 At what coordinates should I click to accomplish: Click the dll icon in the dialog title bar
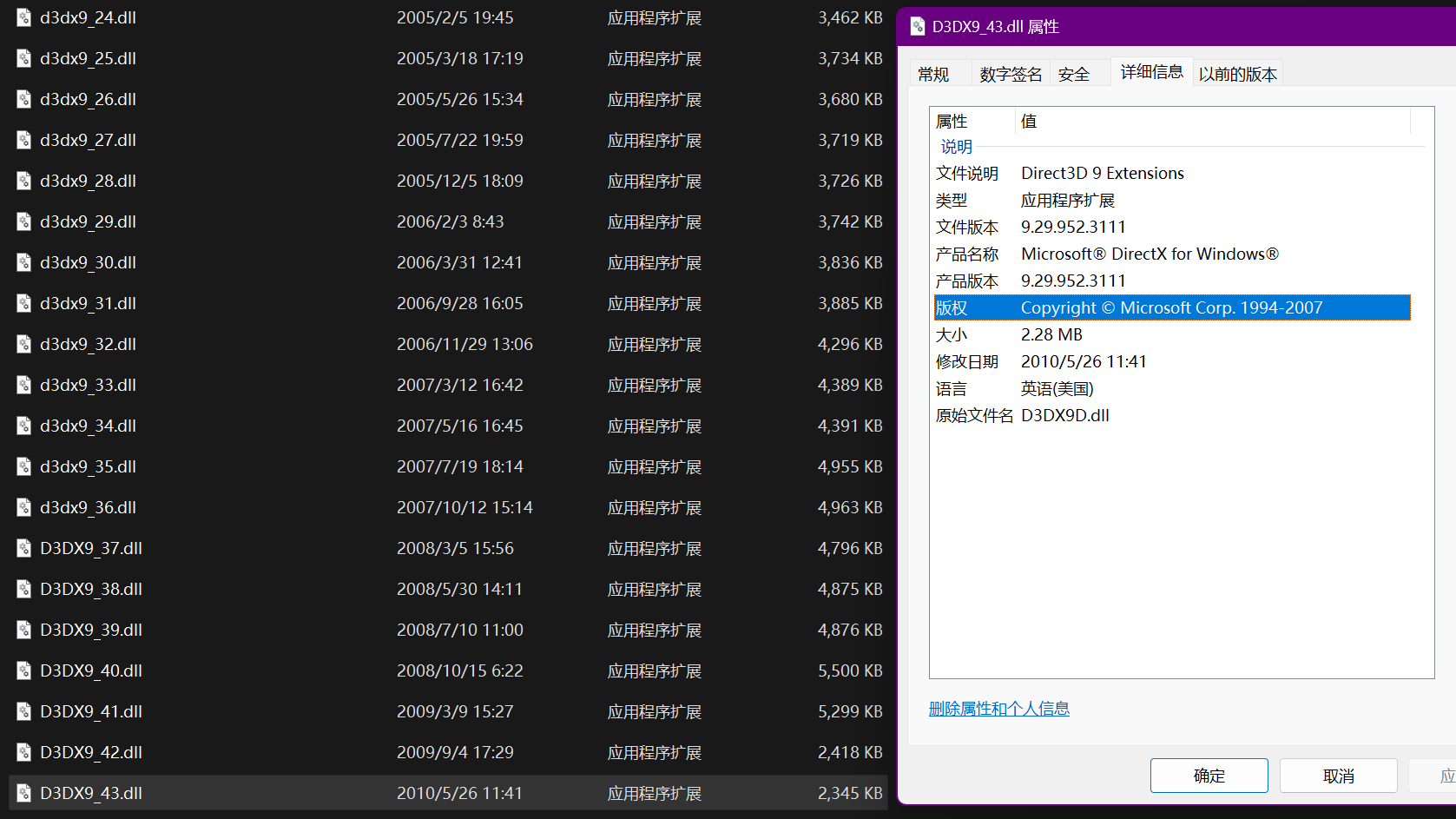click(918, 26)
